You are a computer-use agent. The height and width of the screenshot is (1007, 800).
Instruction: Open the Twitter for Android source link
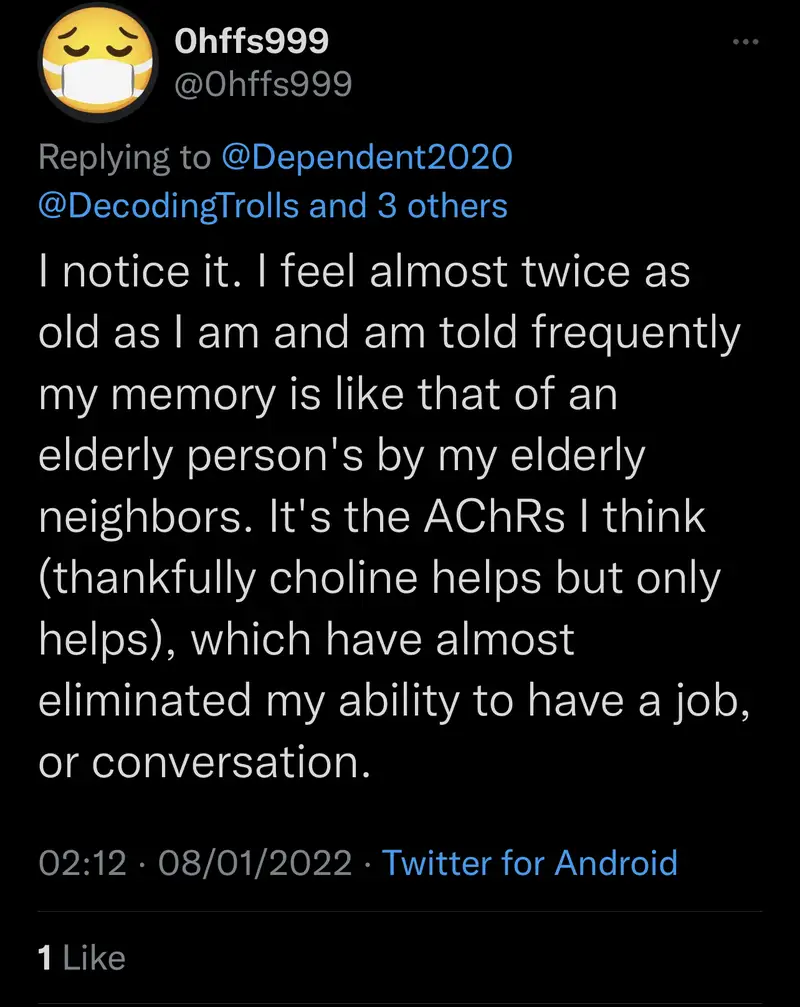point(530,862)
